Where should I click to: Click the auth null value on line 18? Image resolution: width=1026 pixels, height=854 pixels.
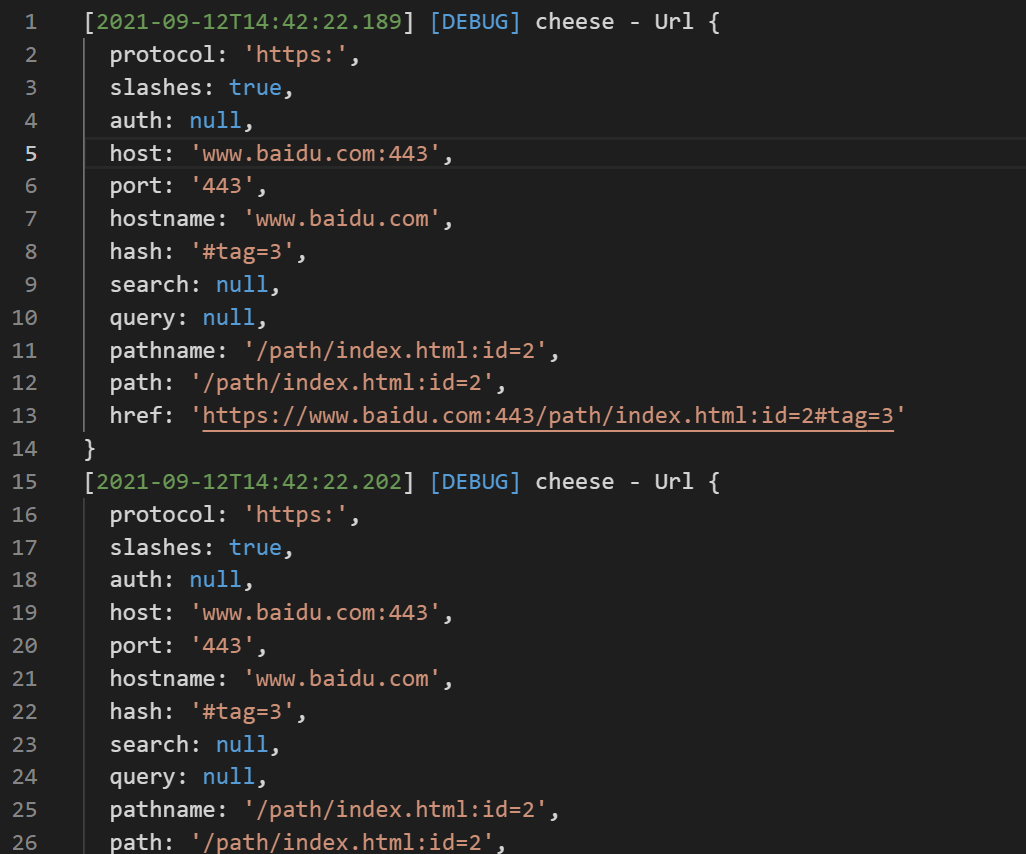coord(215,580)
